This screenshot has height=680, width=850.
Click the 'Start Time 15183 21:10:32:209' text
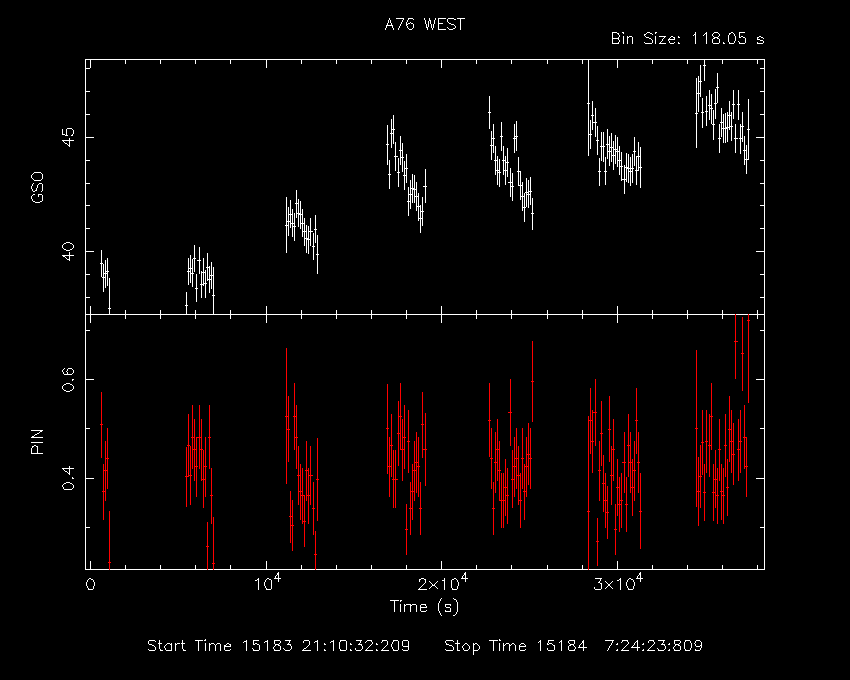point(279,646)
